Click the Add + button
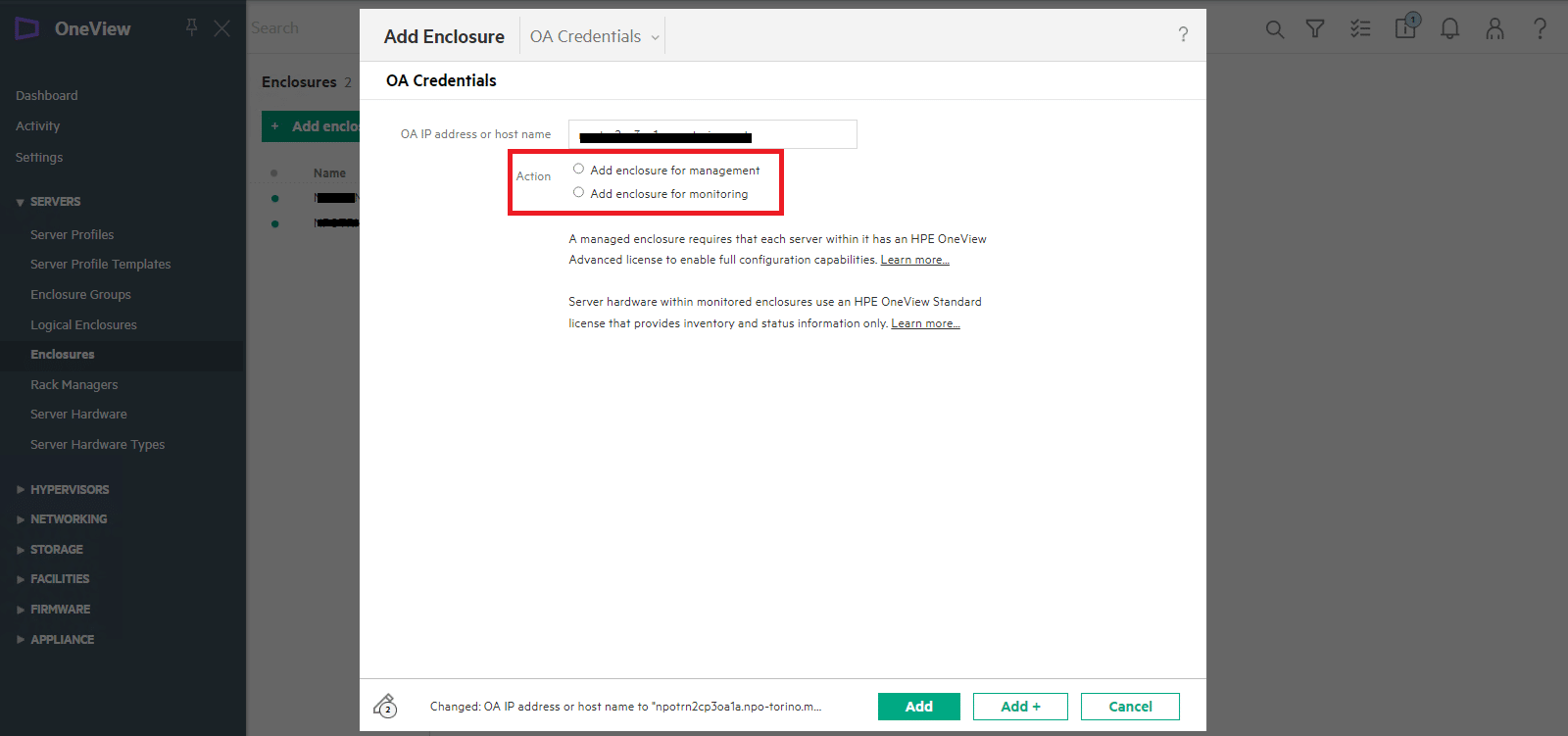 click(x=1020, y=707)
